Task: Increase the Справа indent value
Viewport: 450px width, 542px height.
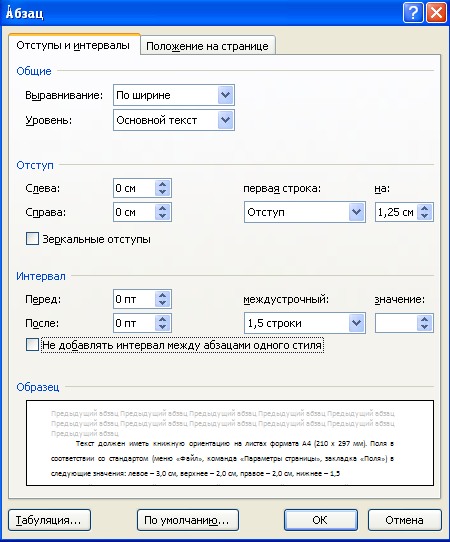Action: [163, 208]
